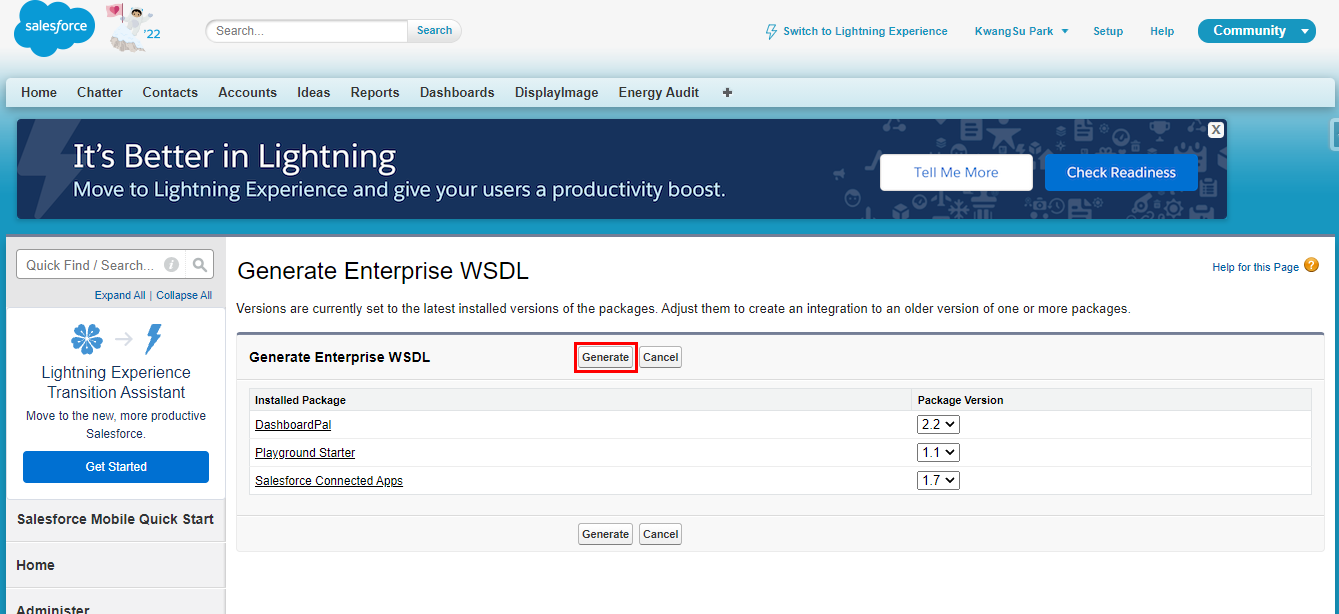Open the DashboardPal package version dropdown
This screenshot has height=614, width=1339.
(x=938, y=424)
